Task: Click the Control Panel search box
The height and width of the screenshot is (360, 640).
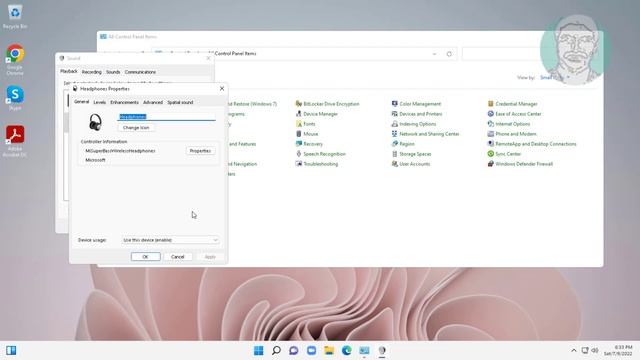Action: [x=502, y=54]
